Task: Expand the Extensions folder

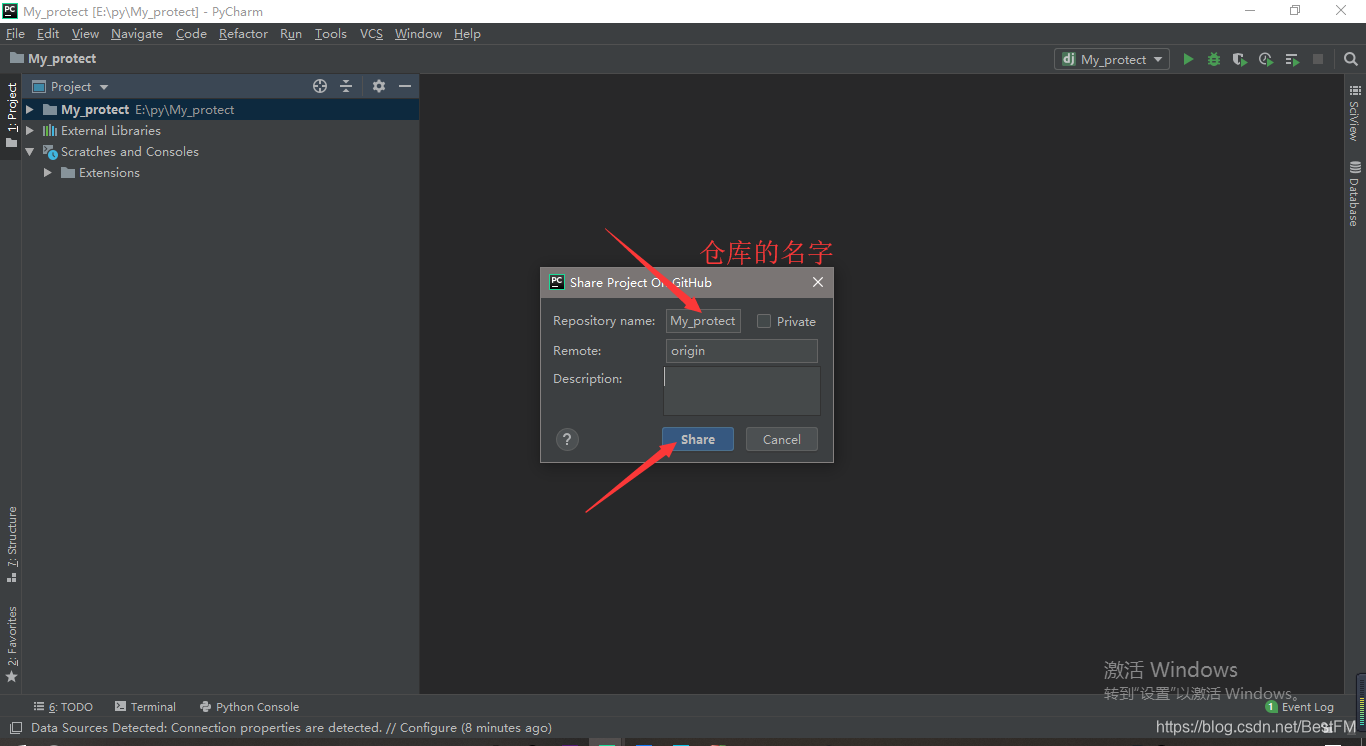Action: [x=48, y=173]
